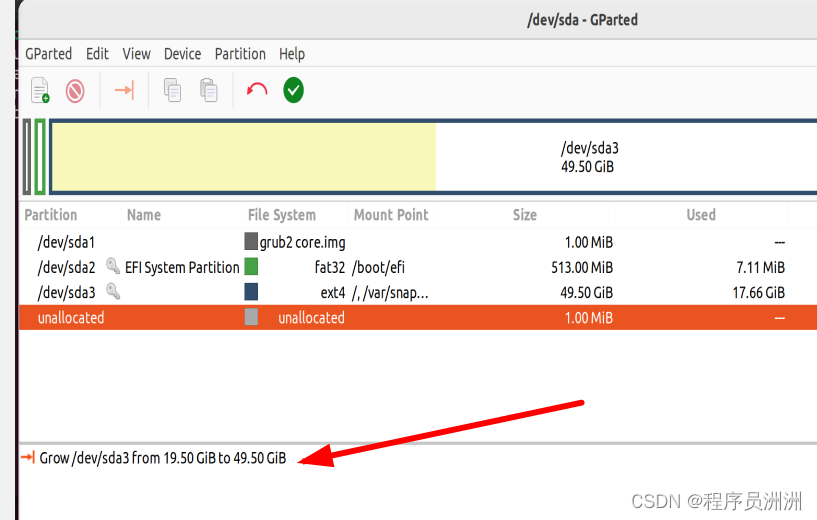Sort by the Size column header
Viewport: 817px width, 520px height.
click(x=525, y=215)
